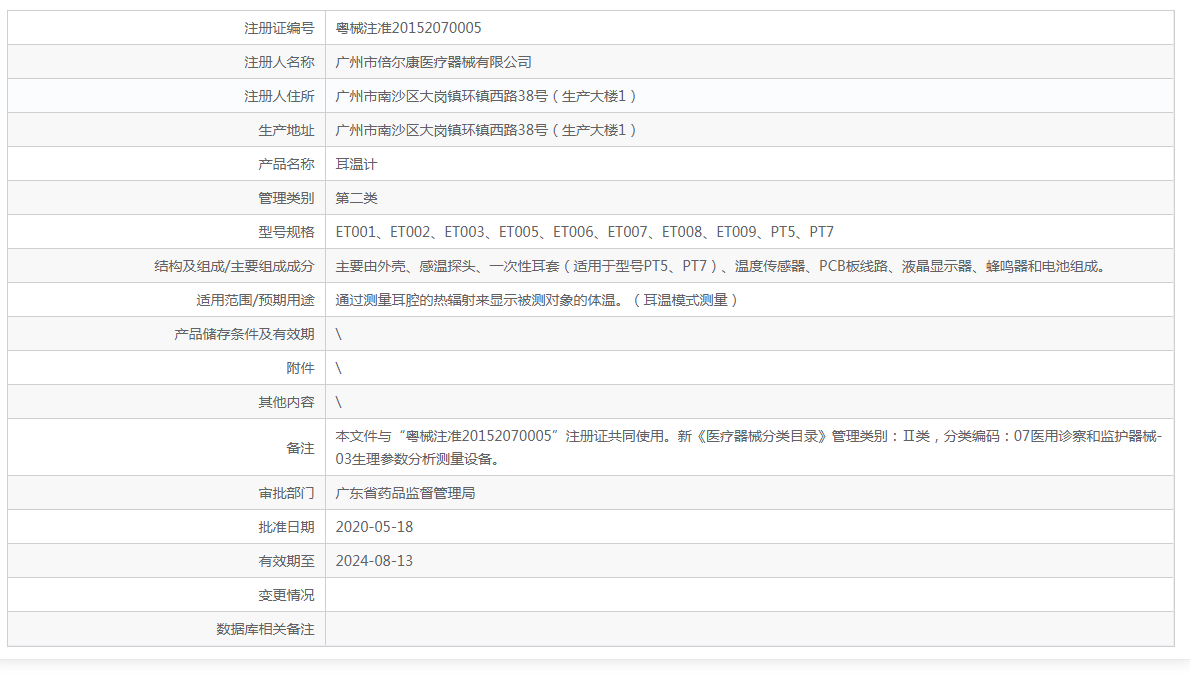
Task: Click the 其他内容 label
Action: point(285,402)
